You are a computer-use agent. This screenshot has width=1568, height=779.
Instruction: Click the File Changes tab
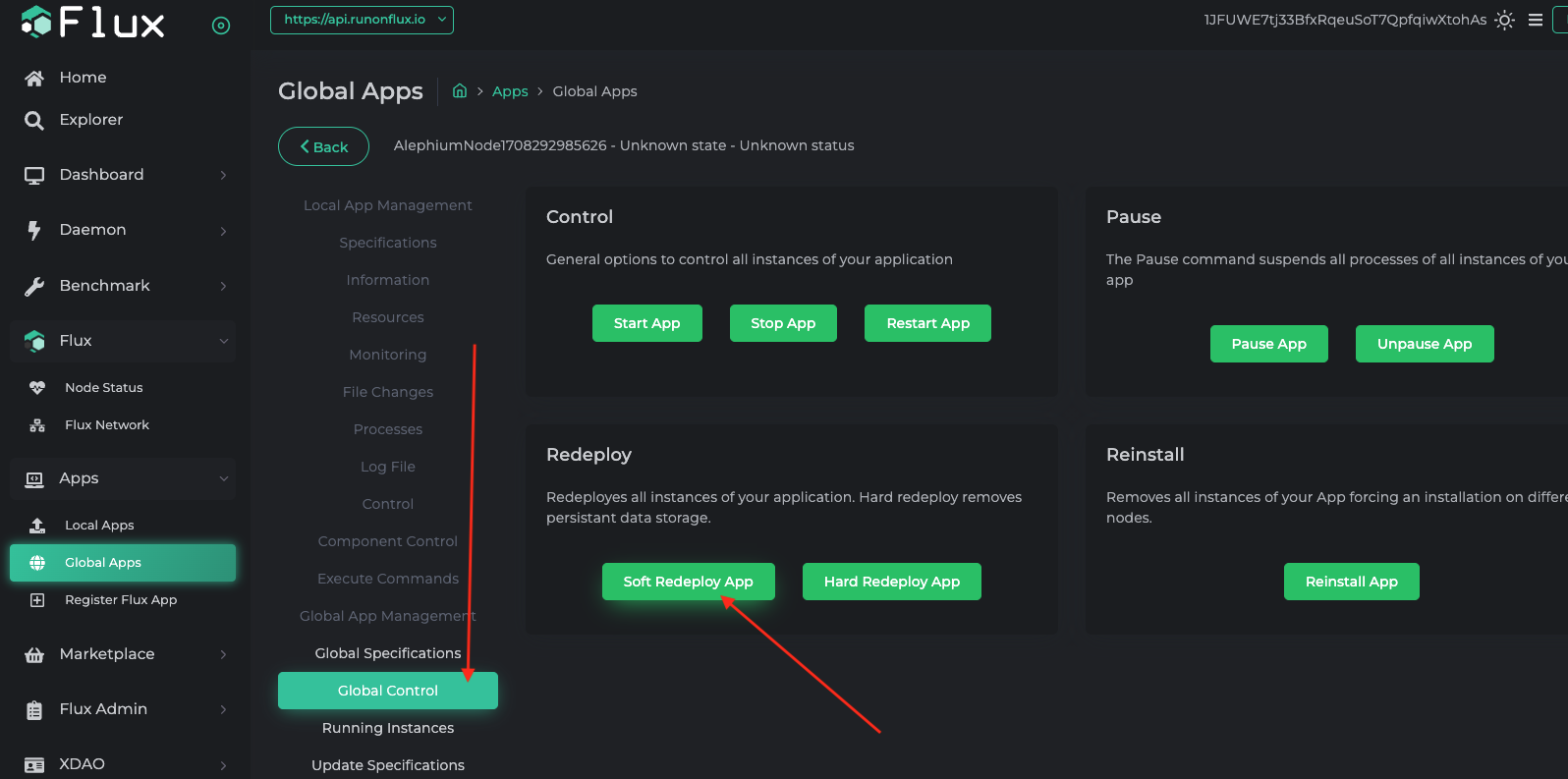[x=388, y=392]
